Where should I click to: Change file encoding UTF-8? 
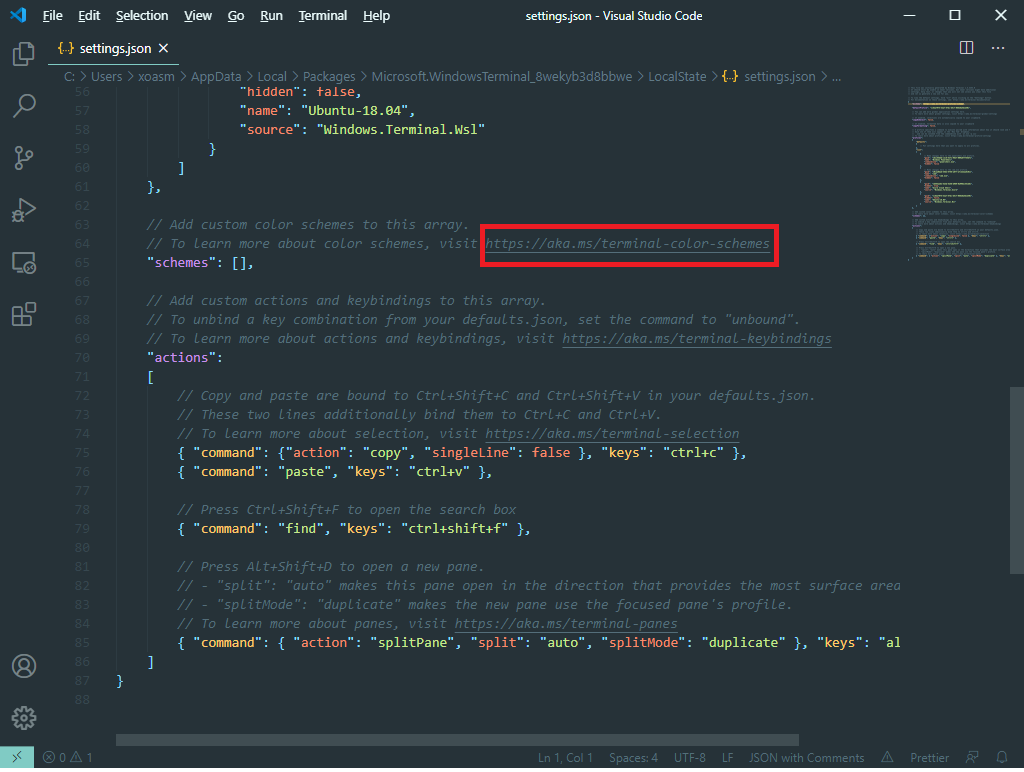point(690,758)
